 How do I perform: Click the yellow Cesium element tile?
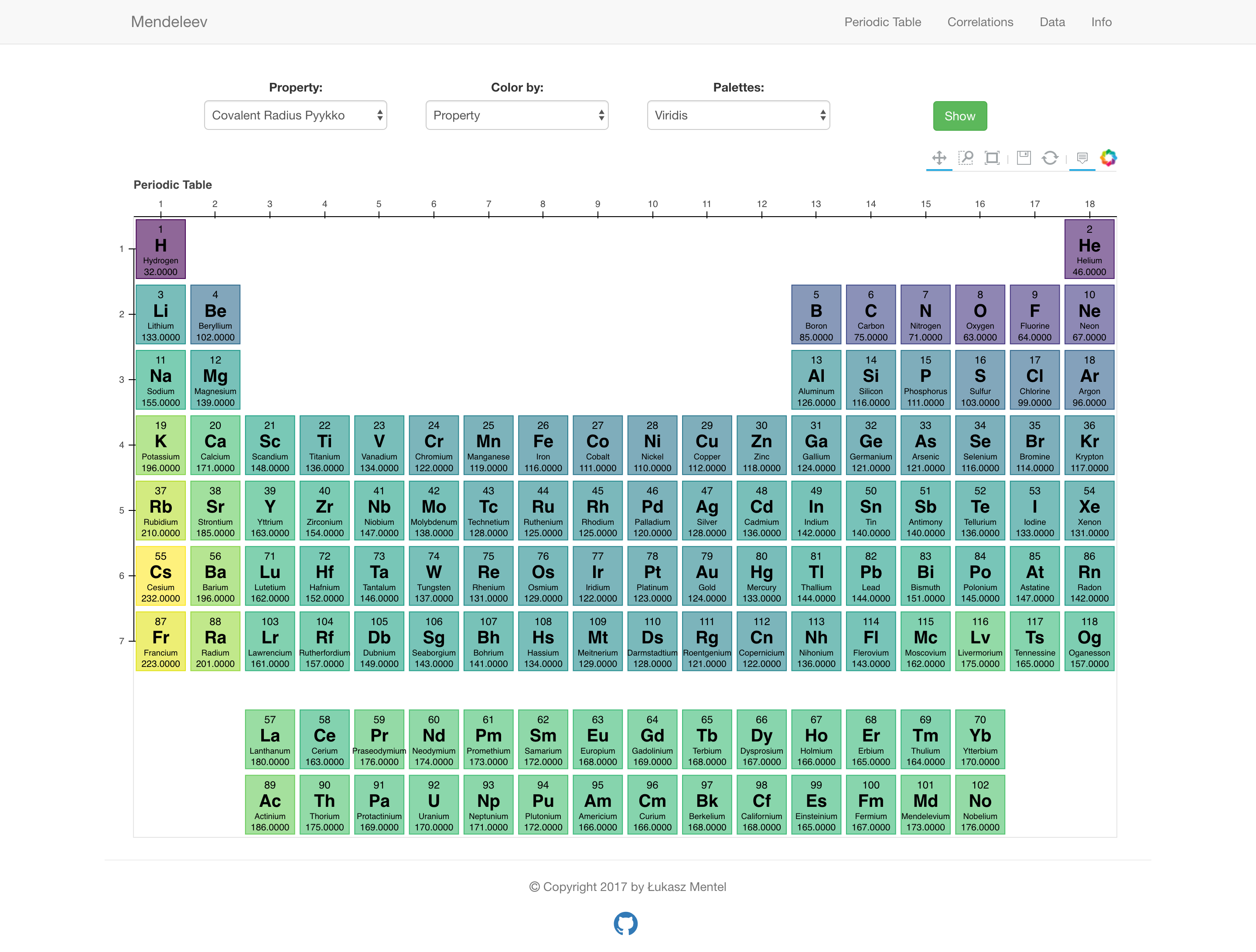(160, 576)
